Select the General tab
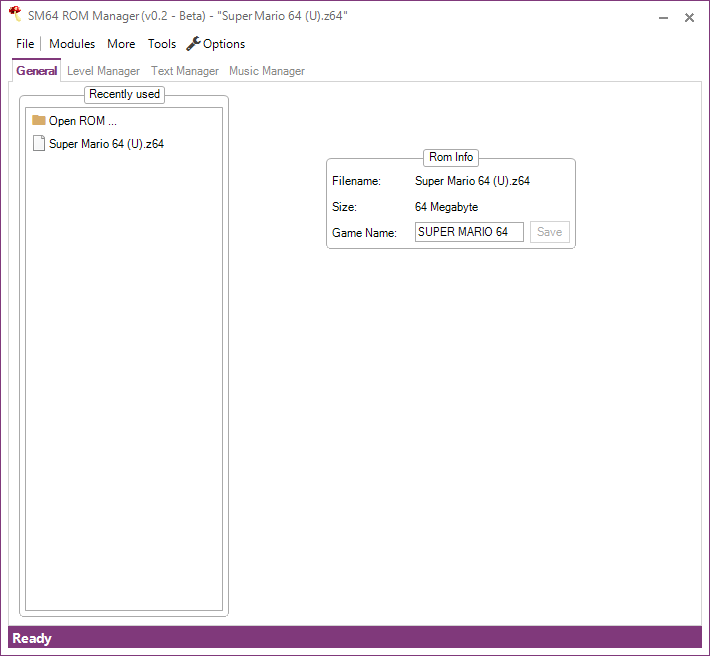The height and width of the screenshot is (656, 710). (x=37, y=71)
